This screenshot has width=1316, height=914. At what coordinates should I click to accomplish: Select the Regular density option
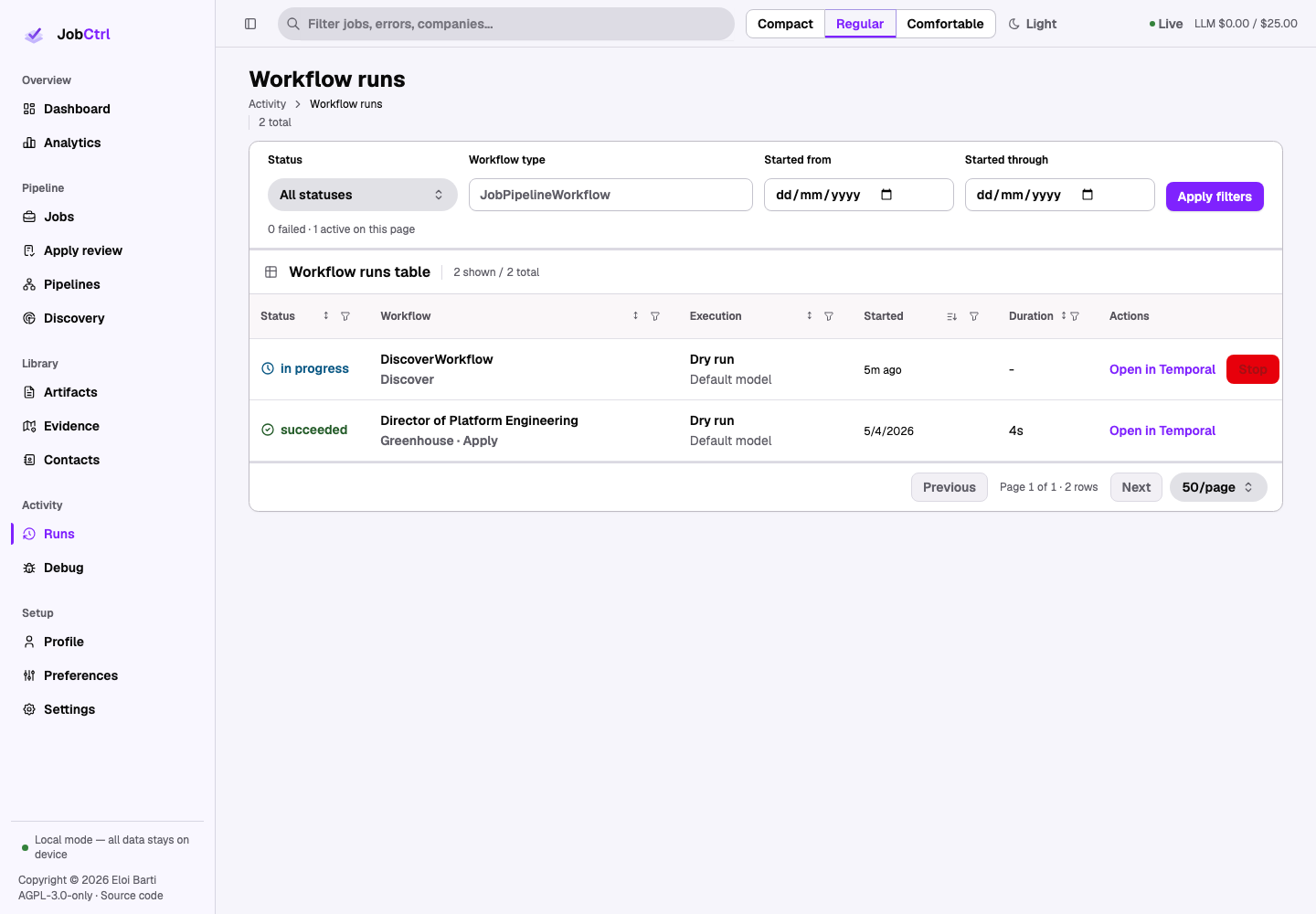click(x=860, y=24)
